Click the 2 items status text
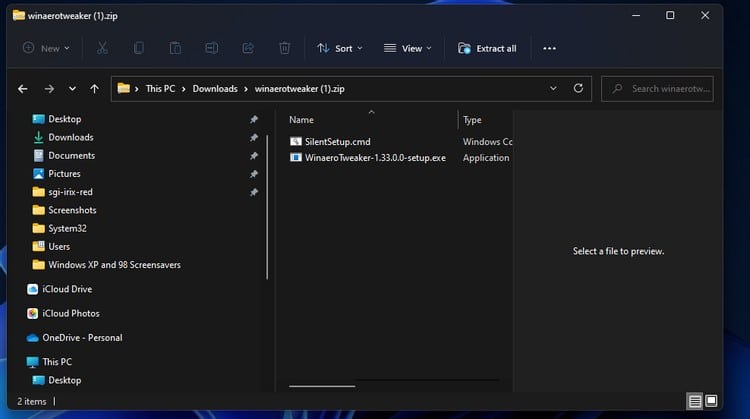This screenshot has width=750, height=419. [x=32, y=401]
